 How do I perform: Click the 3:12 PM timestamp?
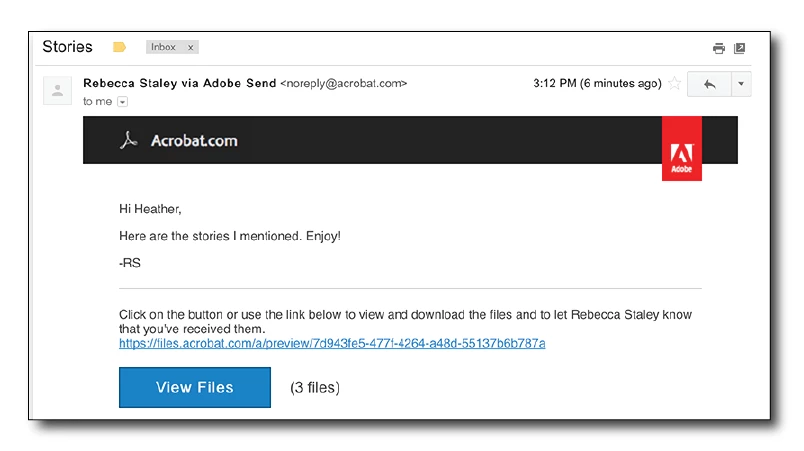click(x=597, y=84)
